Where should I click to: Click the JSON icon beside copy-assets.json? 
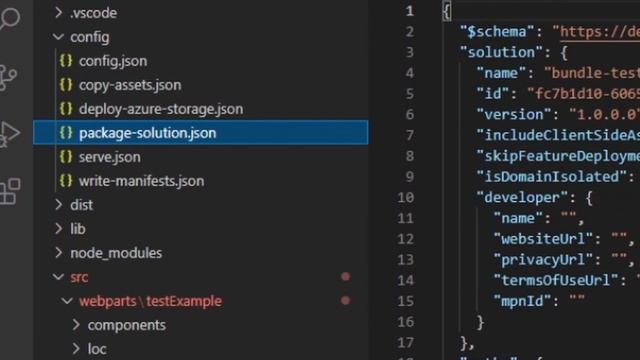click(x=66, y=85)
